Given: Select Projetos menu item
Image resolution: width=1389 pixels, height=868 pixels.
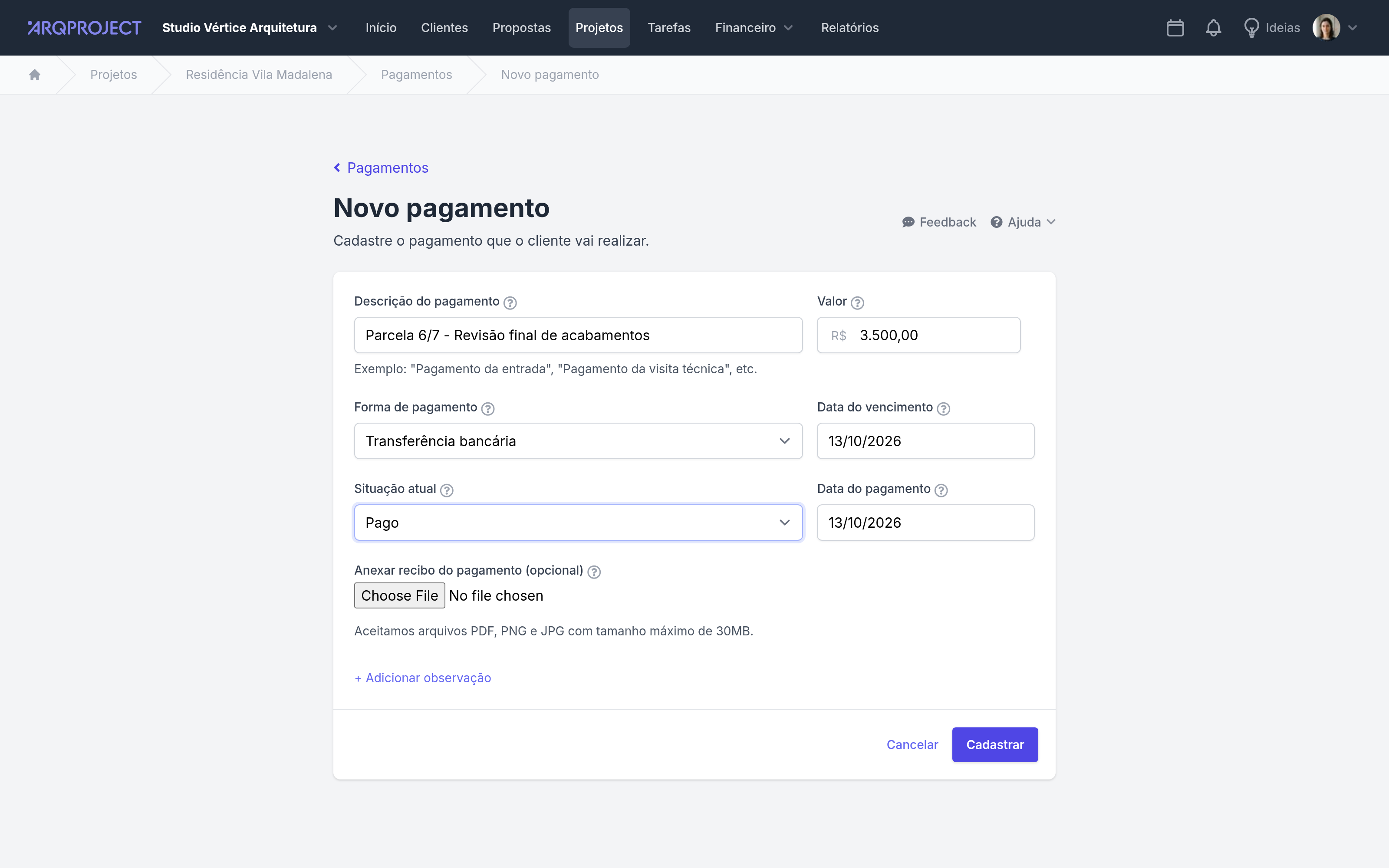Looking at the screenshot, I should coord(599,27).
